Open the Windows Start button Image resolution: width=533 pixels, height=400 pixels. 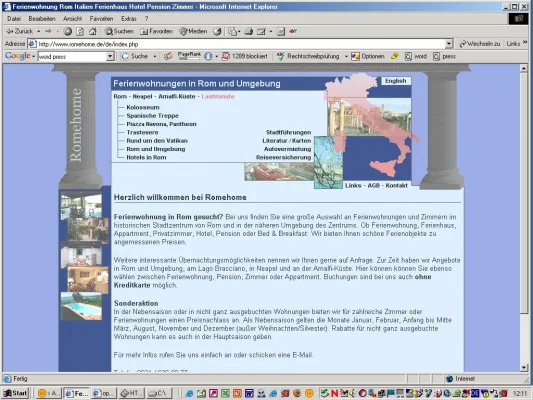coord(15,394)
